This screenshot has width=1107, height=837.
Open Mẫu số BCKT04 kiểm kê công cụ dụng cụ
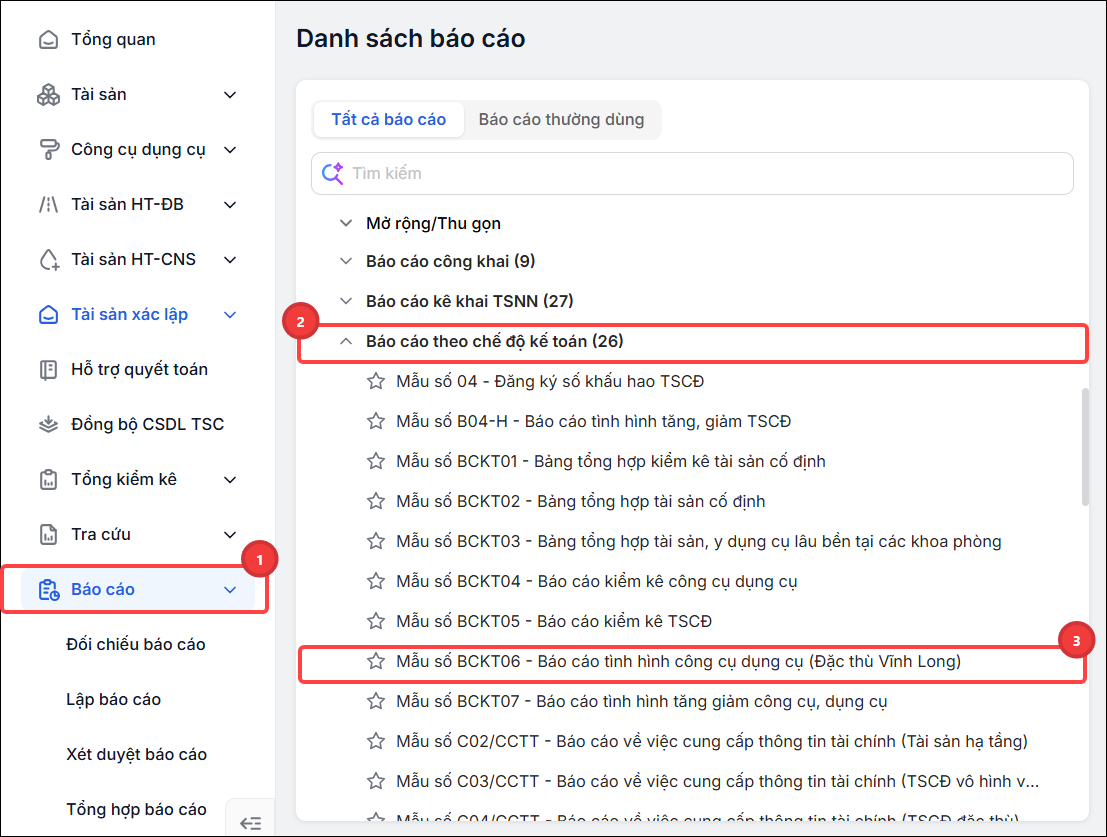597,582
